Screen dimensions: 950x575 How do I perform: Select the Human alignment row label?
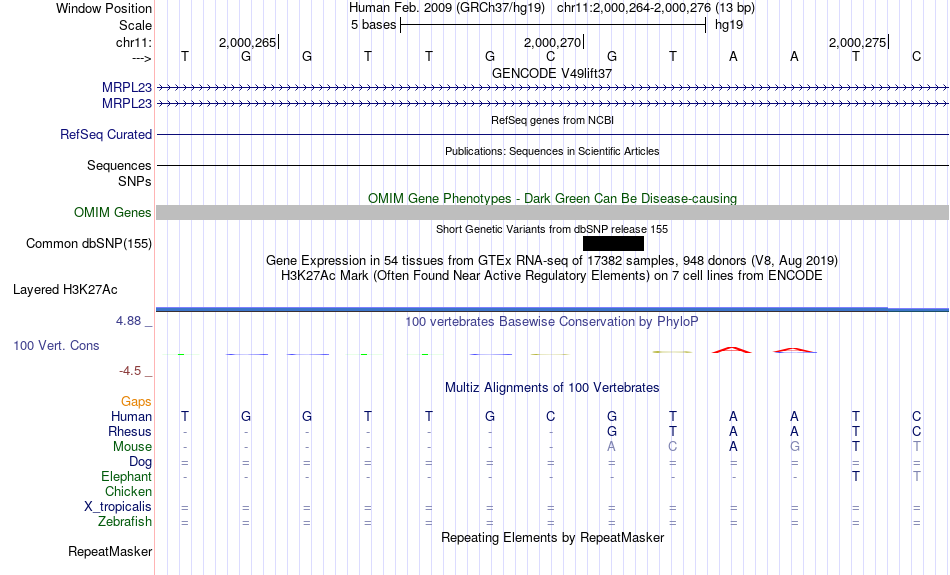point(131,416)
